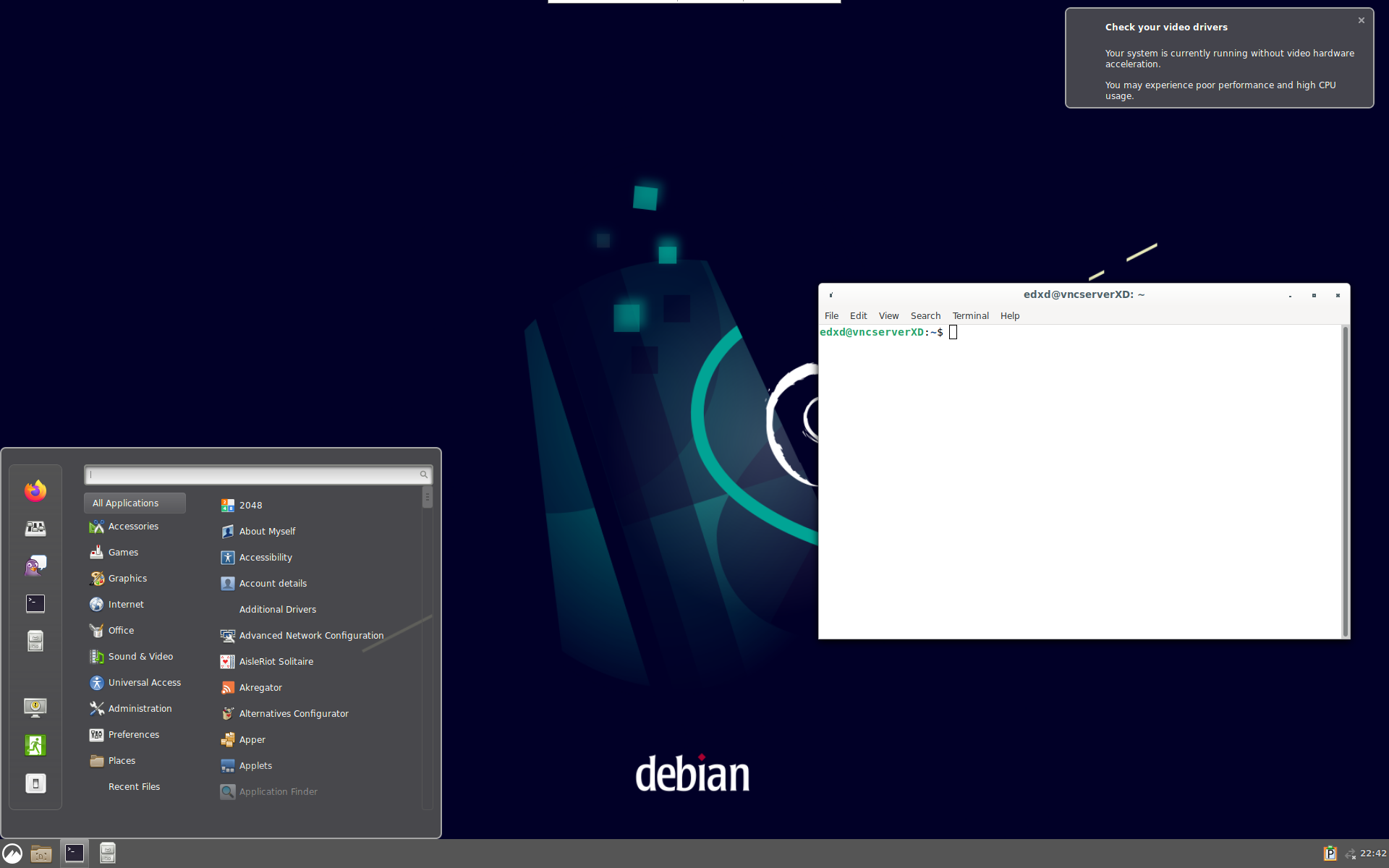Select the Terminal button on the bottom panel
This screenshot has height=868, width=1389.
(x=75, y=854)
